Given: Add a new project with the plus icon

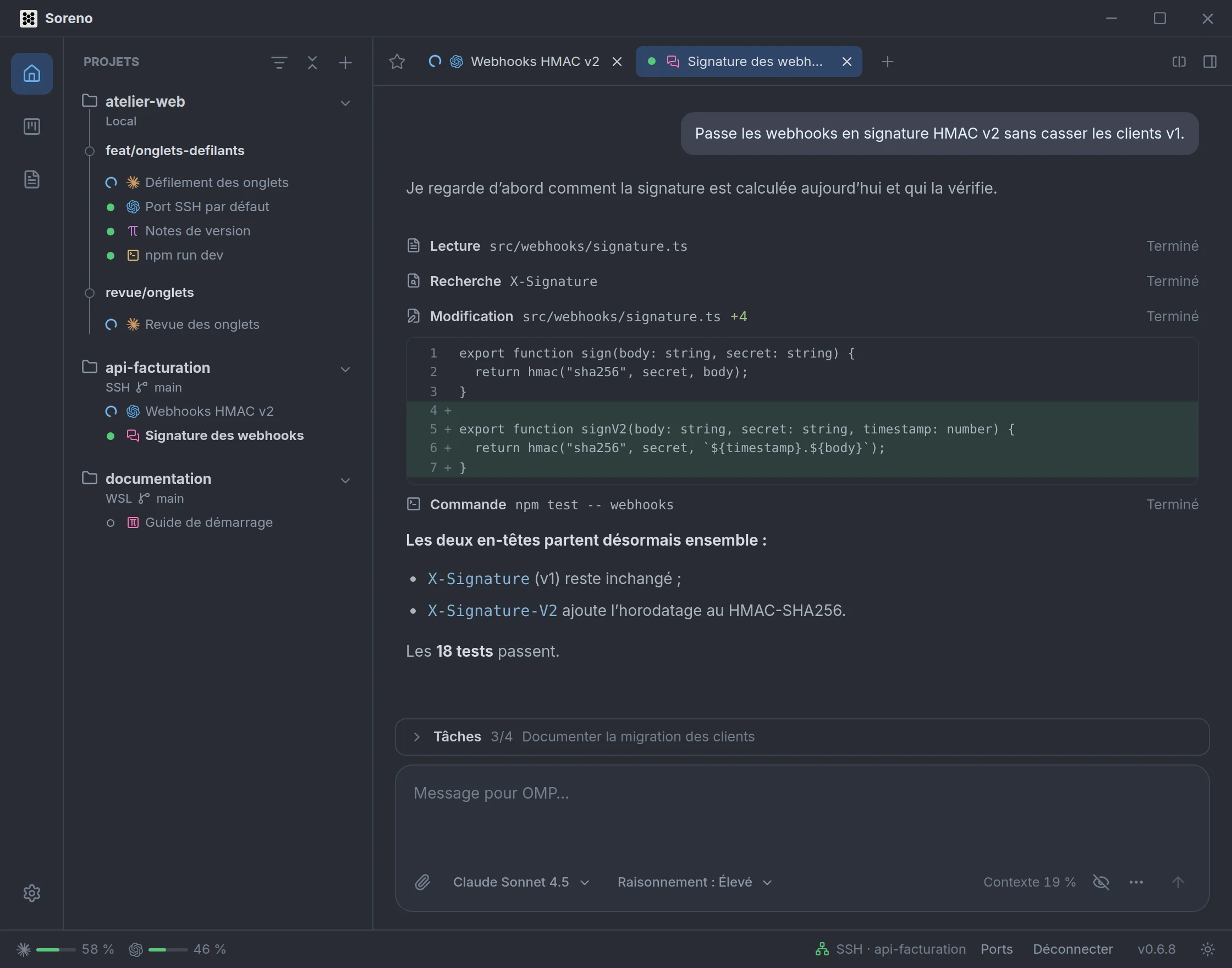Looking at the screenshot, I should click(x=345, y=62).
